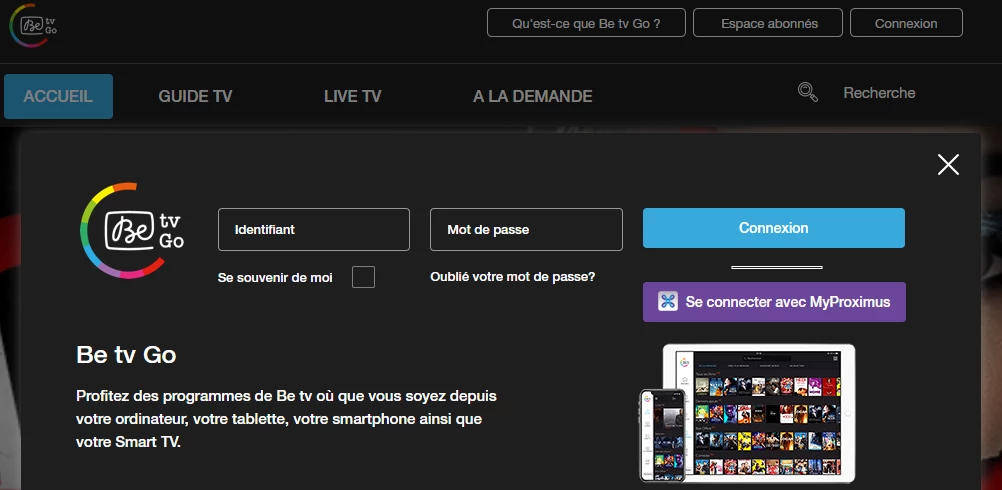The width and height of the screenshot is (1002, 490).
Task: Switch to LIVE TV tab
Action: pyautogui.click(x=352, y=96)
